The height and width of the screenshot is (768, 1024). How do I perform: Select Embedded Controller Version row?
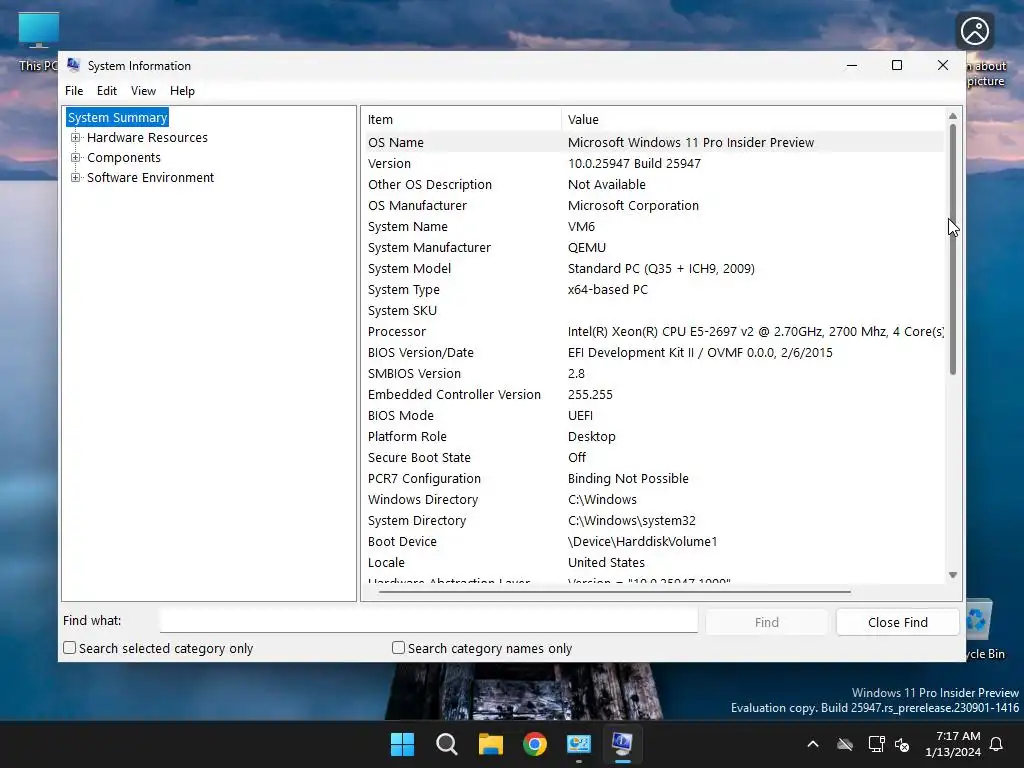click(655, 394)
